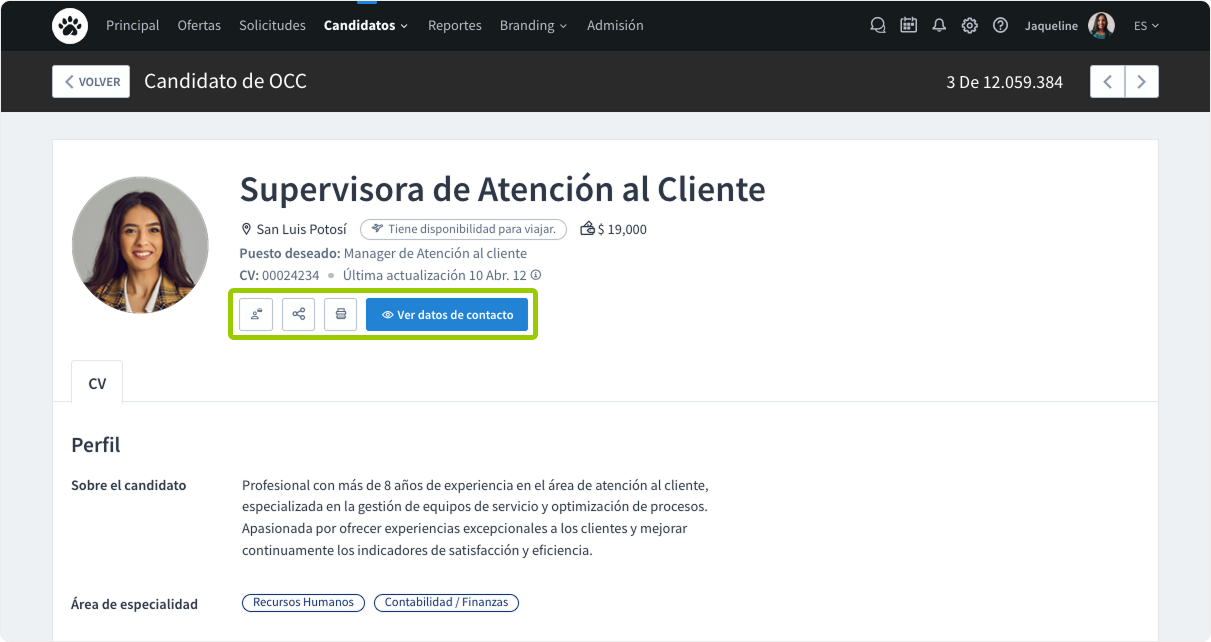Open the settings gear icon
This screenshot has width=1211, height=642.
(x=969, y=25)
